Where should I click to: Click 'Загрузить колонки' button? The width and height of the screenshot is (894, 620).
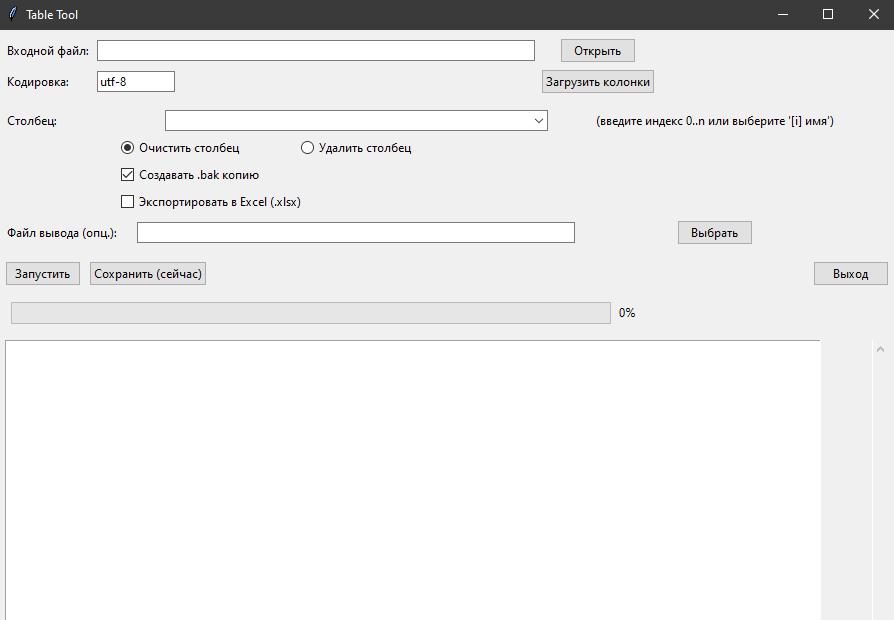coord(598,82)
